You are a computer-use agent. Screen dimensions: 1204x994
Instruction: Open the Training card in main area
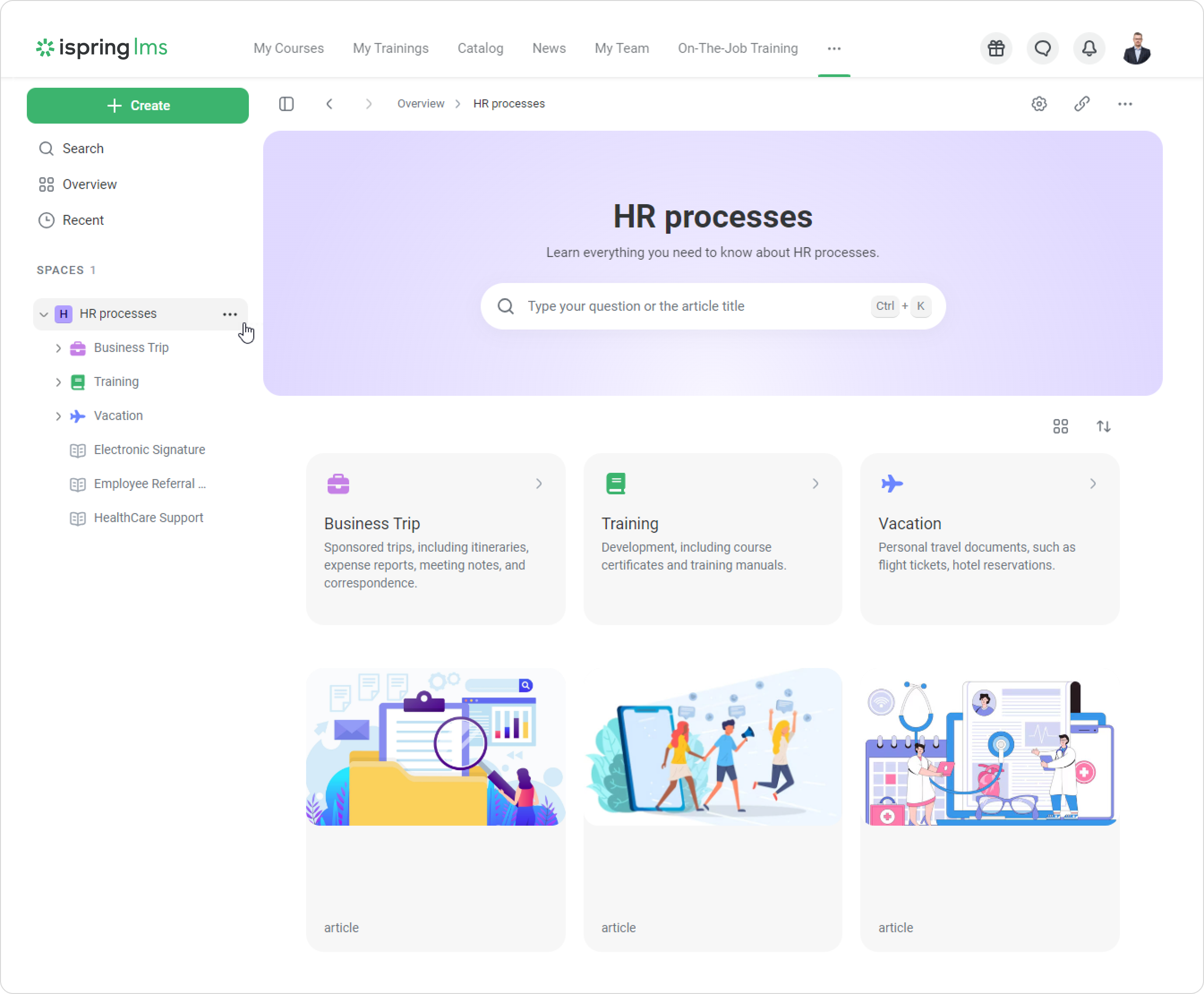pos(713,539)
